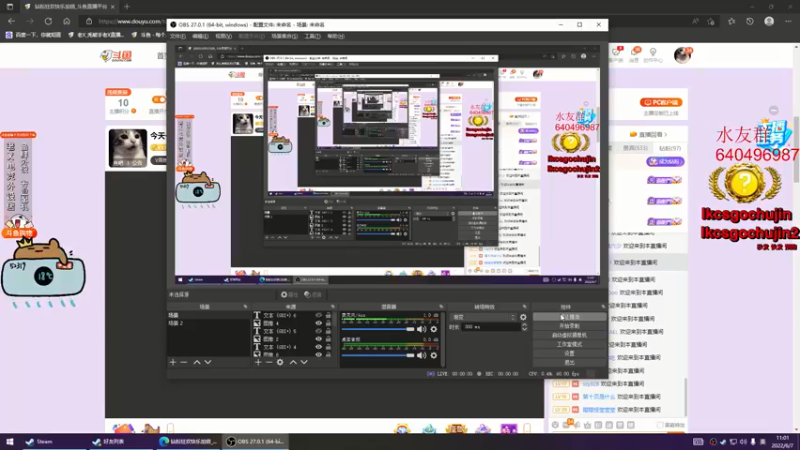Open 文件(F) menu in OBS
800x450 pixels.
tap(178, 36)
